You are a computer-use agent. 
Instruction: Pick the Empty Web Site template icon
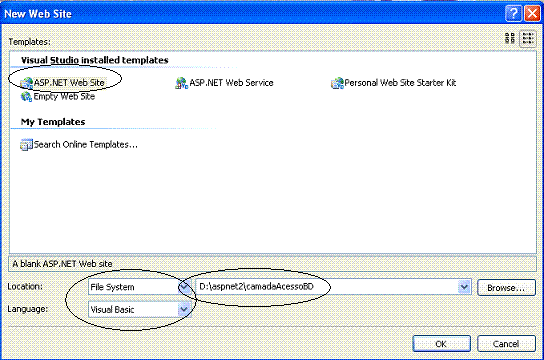tap(26, 97)
